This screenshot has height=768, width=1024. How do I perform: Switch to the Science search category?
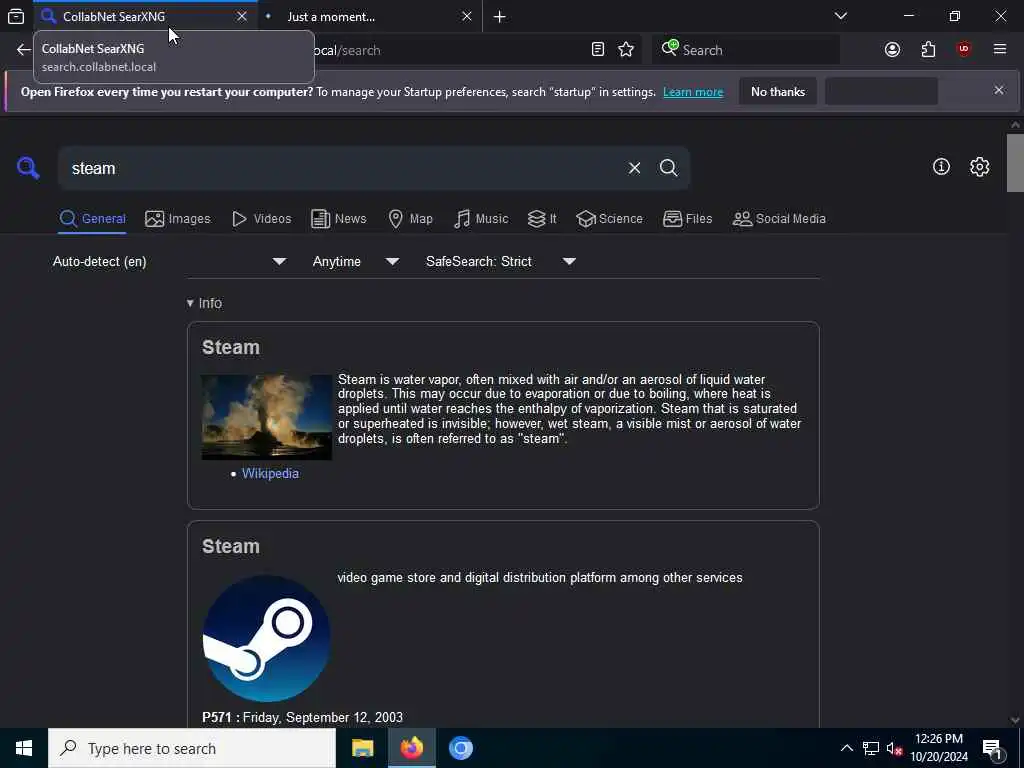[x=609, y=219]
